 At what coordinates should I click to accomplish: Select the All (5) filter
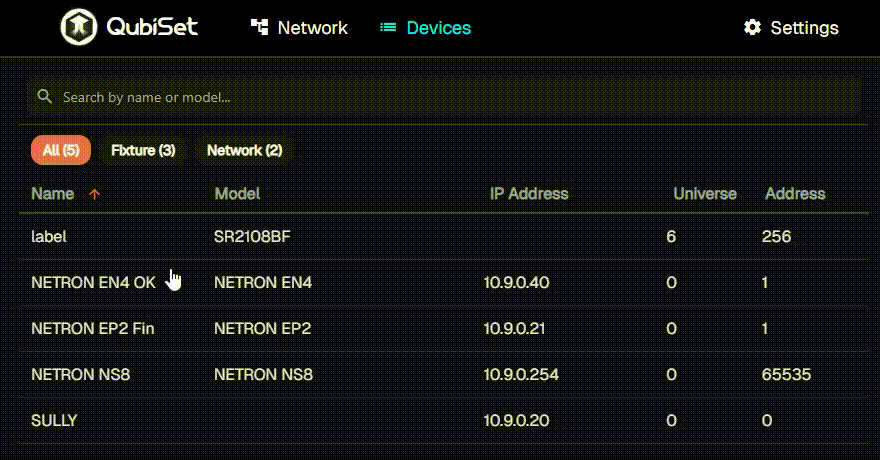[61, 150]
